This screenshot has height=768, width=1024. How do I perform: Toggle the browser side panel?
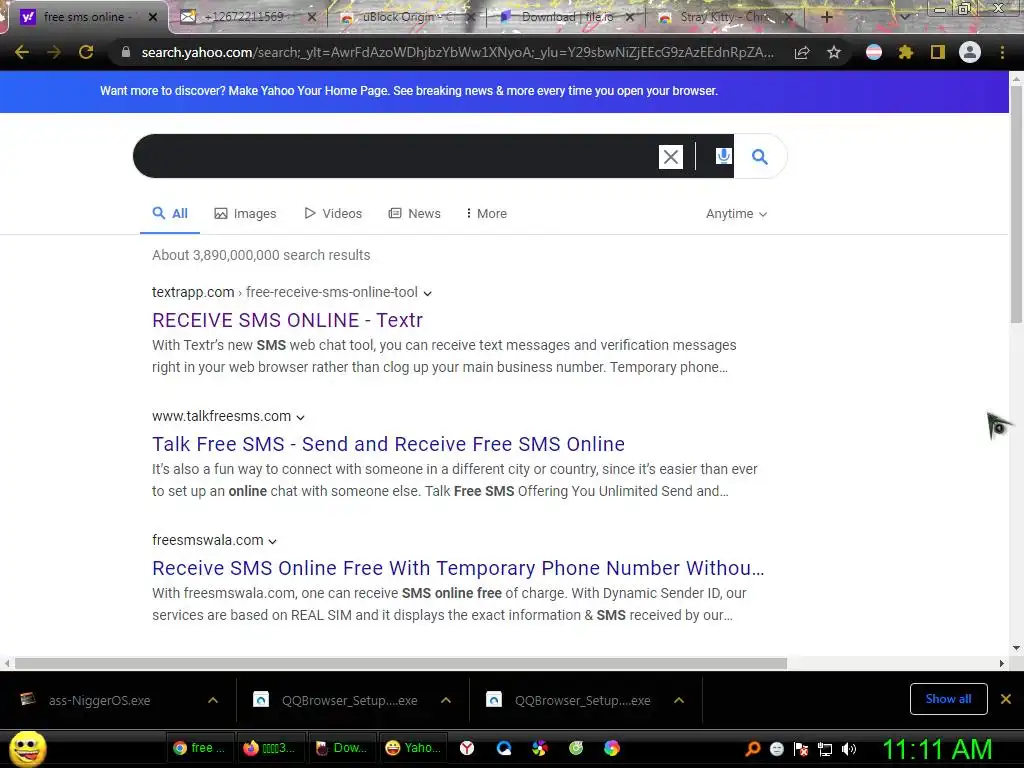[x=938, y=52]
